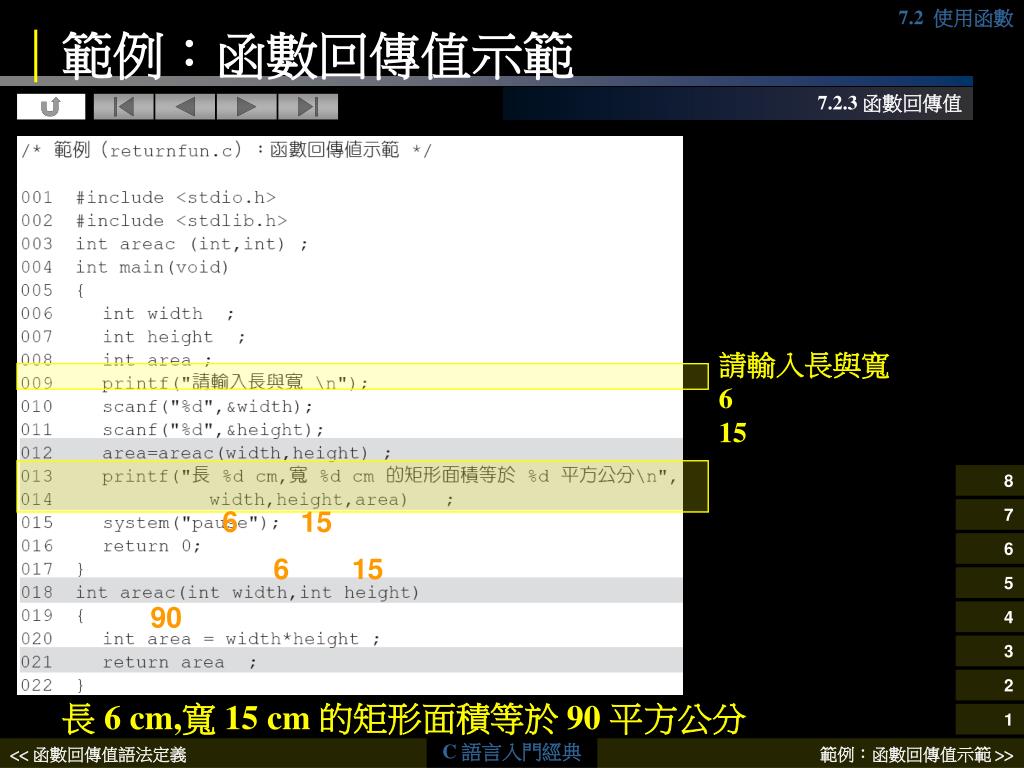
Task: Click line 009 printf 請輸入長與寬
Action: tap(195, 382)
